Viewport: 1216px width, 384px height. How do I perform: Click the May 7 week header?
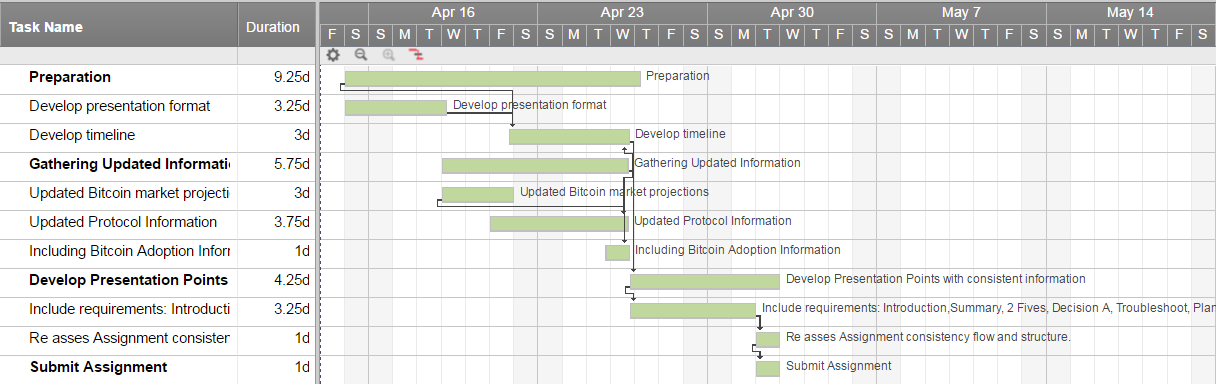961,13
